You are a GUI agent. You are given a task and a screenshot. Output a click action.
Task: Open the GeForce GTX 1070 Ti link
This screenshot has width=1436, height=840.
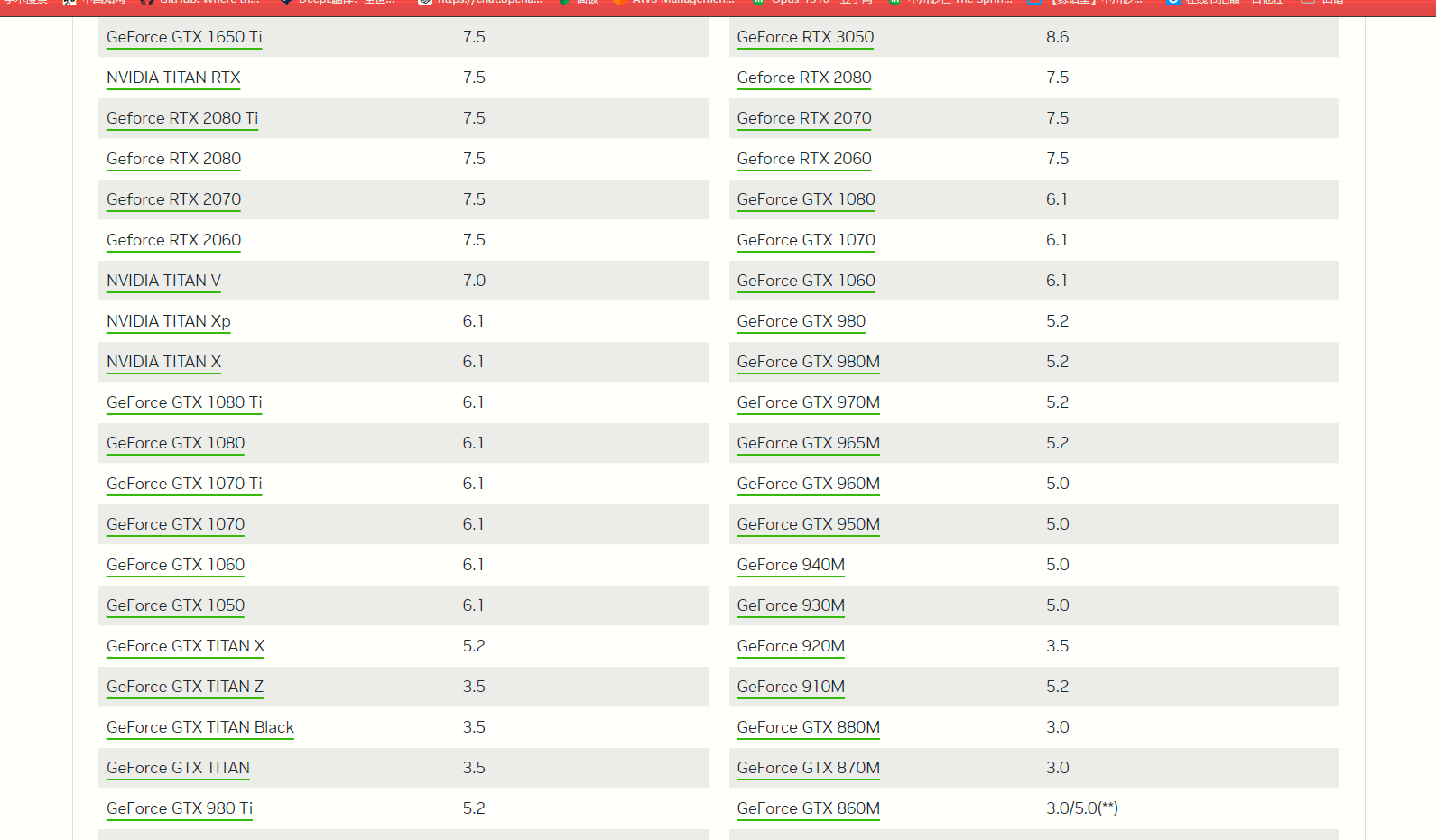pos(184,484)
